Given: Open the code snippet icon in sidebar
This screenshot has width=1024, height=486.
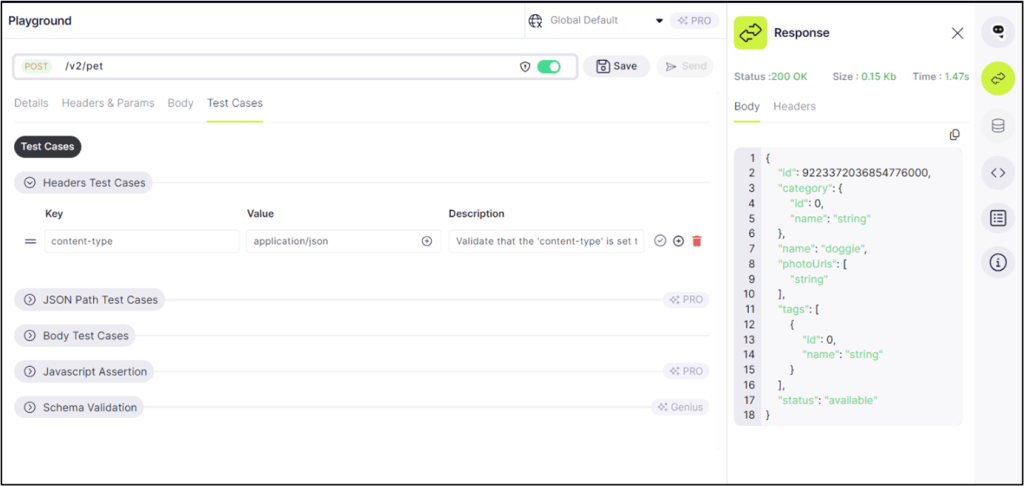Looking at the screenshot, I should 997,172.
